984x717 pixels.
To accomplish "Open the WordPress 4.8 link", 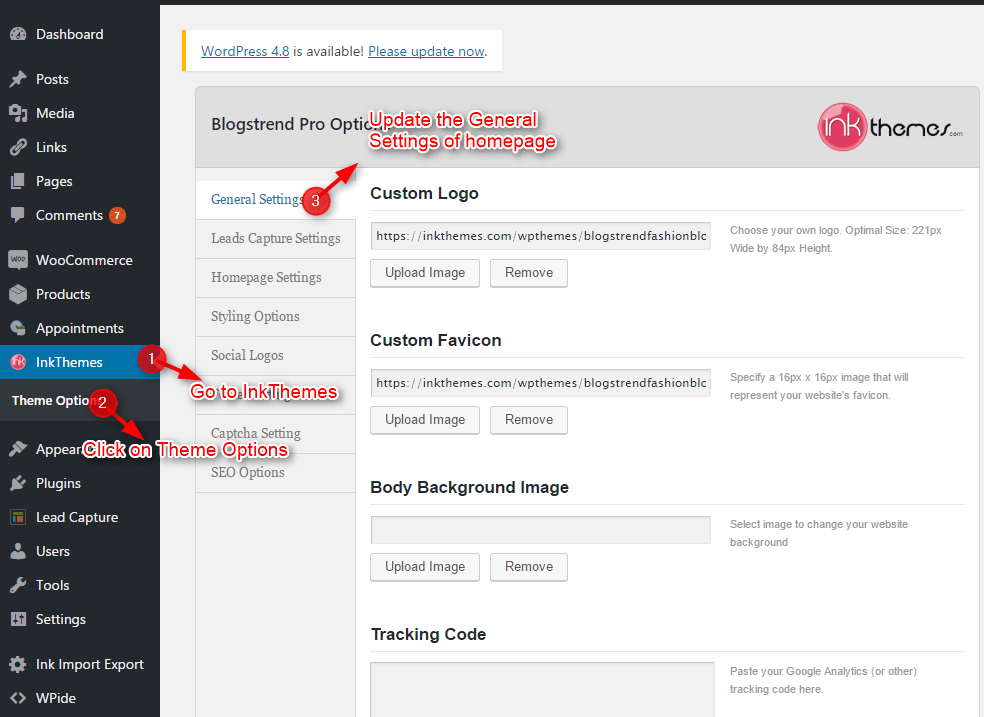I will point(245,51).
